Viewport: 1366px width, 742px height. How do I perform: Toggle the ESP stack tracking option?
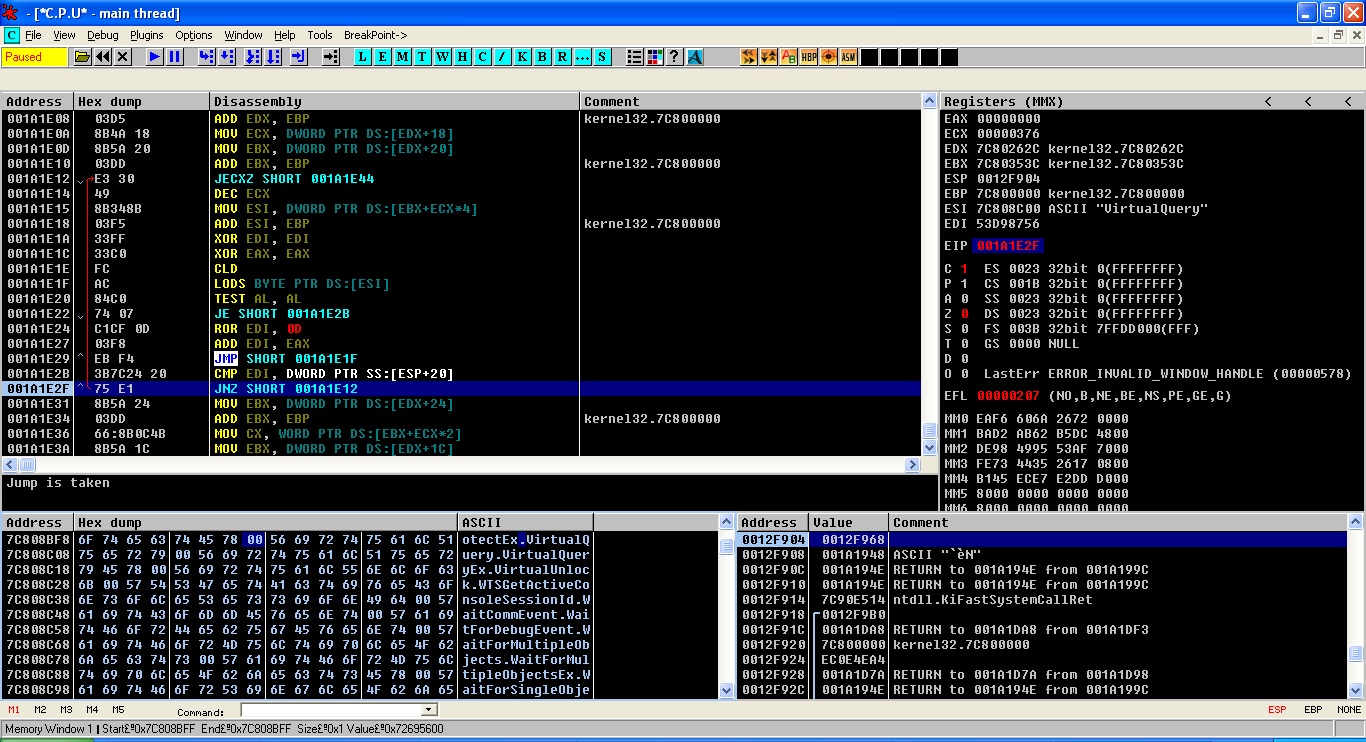(x=1277, y=710)
